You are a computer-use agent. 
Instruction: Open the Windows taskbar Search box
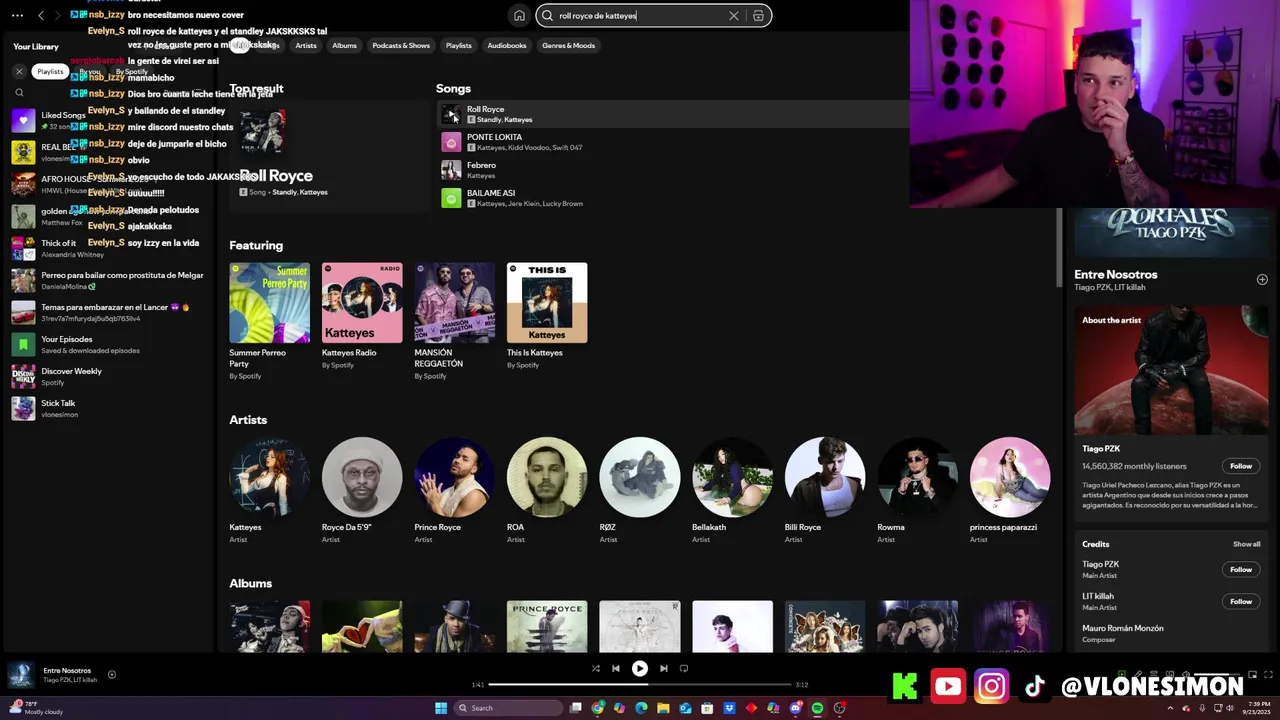508,708
